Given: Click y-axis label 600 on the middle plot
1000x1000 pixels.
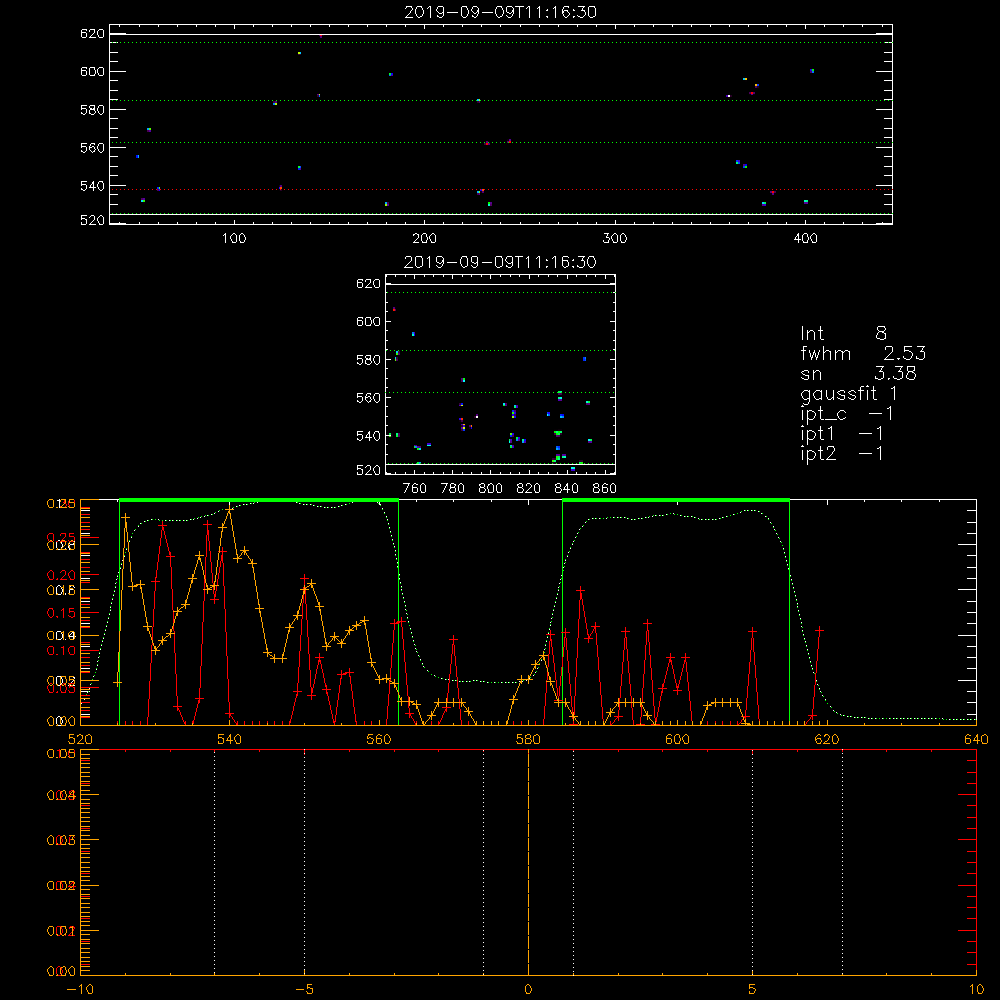Looking at the screenshot, I should [x=368, y=321].
